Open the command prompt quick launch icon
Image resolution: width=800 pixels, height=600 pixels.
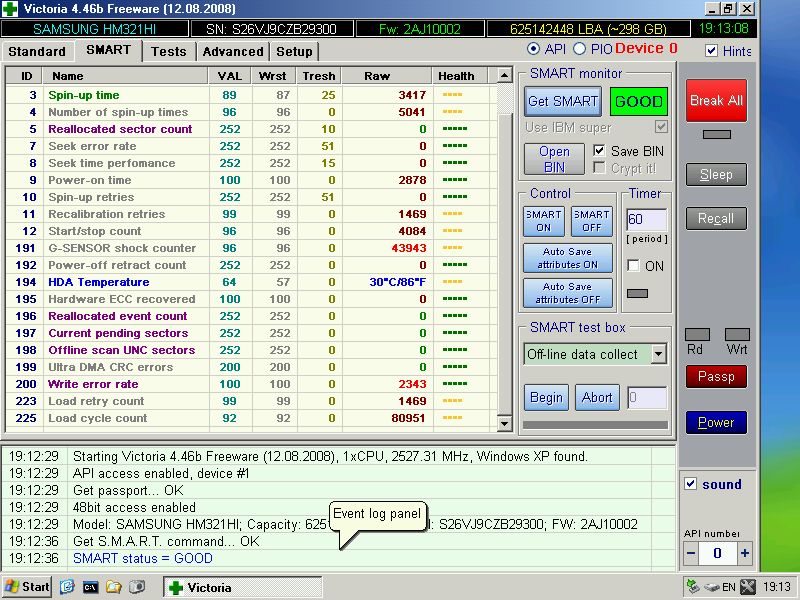click(x=90, y=587)
